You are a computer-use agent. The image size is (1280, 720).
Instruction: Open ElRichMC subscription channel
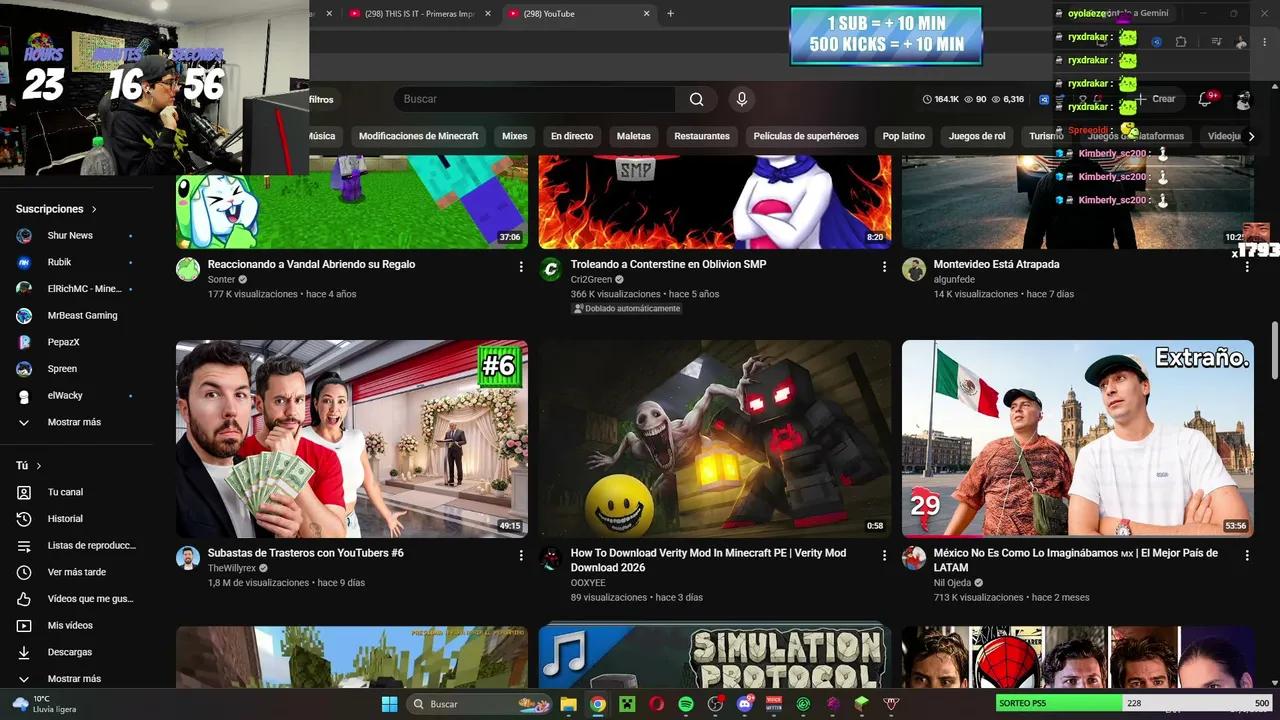[76, 289]
